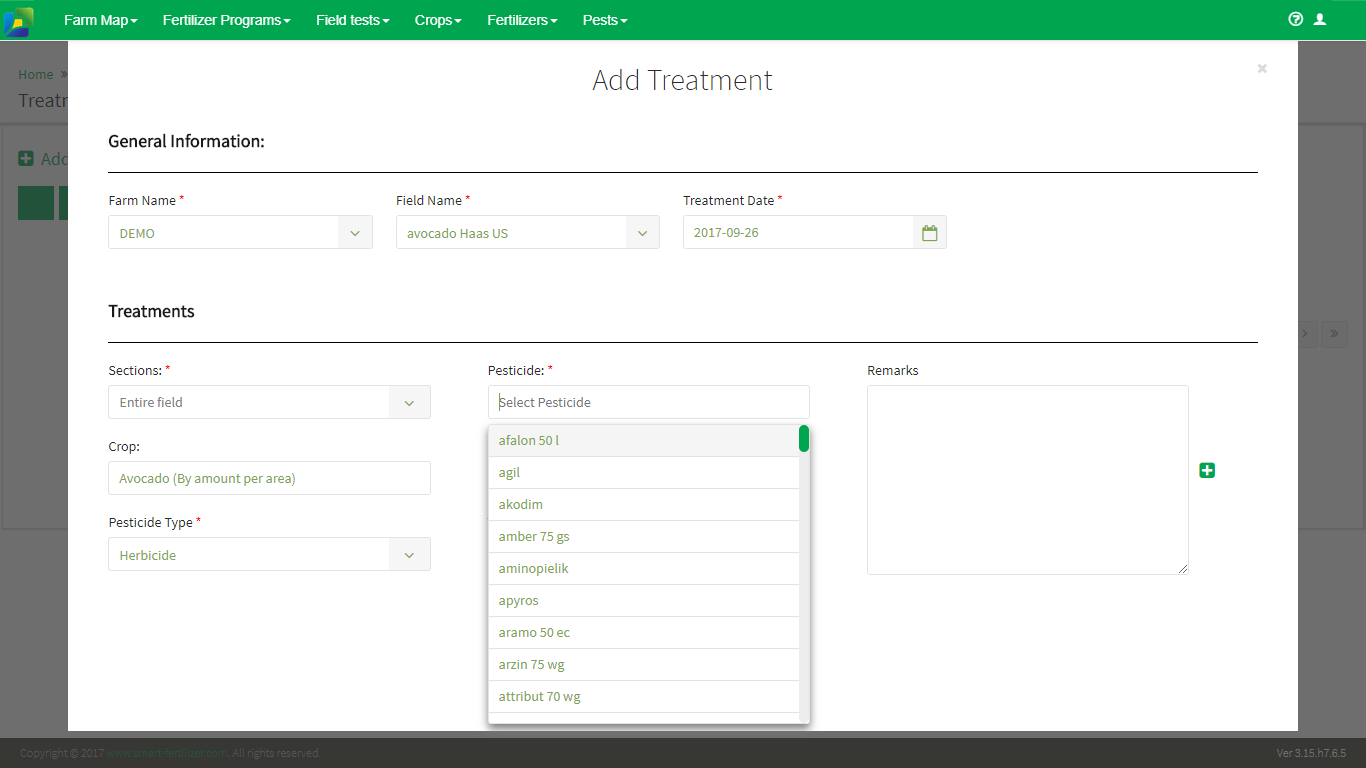Open the Crops menu
1366x768 pixels.
438,20
